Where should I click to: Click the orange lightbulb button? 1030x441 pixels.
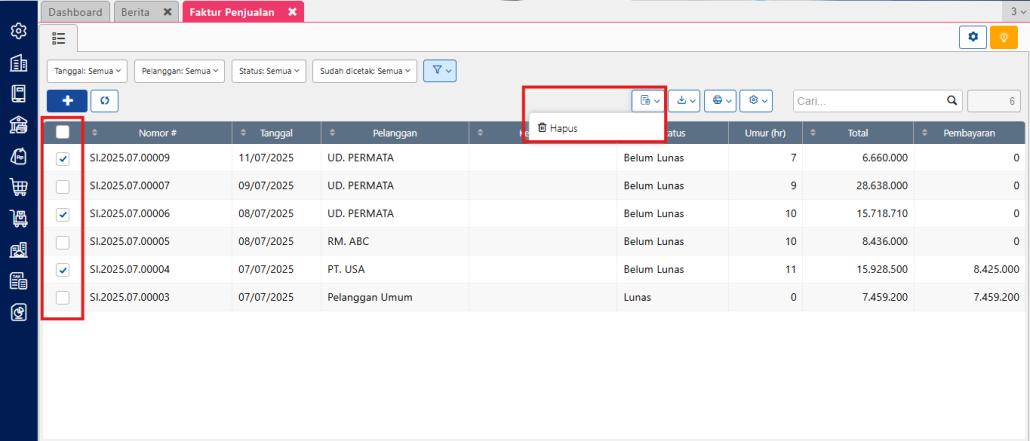pos(1003,37)
